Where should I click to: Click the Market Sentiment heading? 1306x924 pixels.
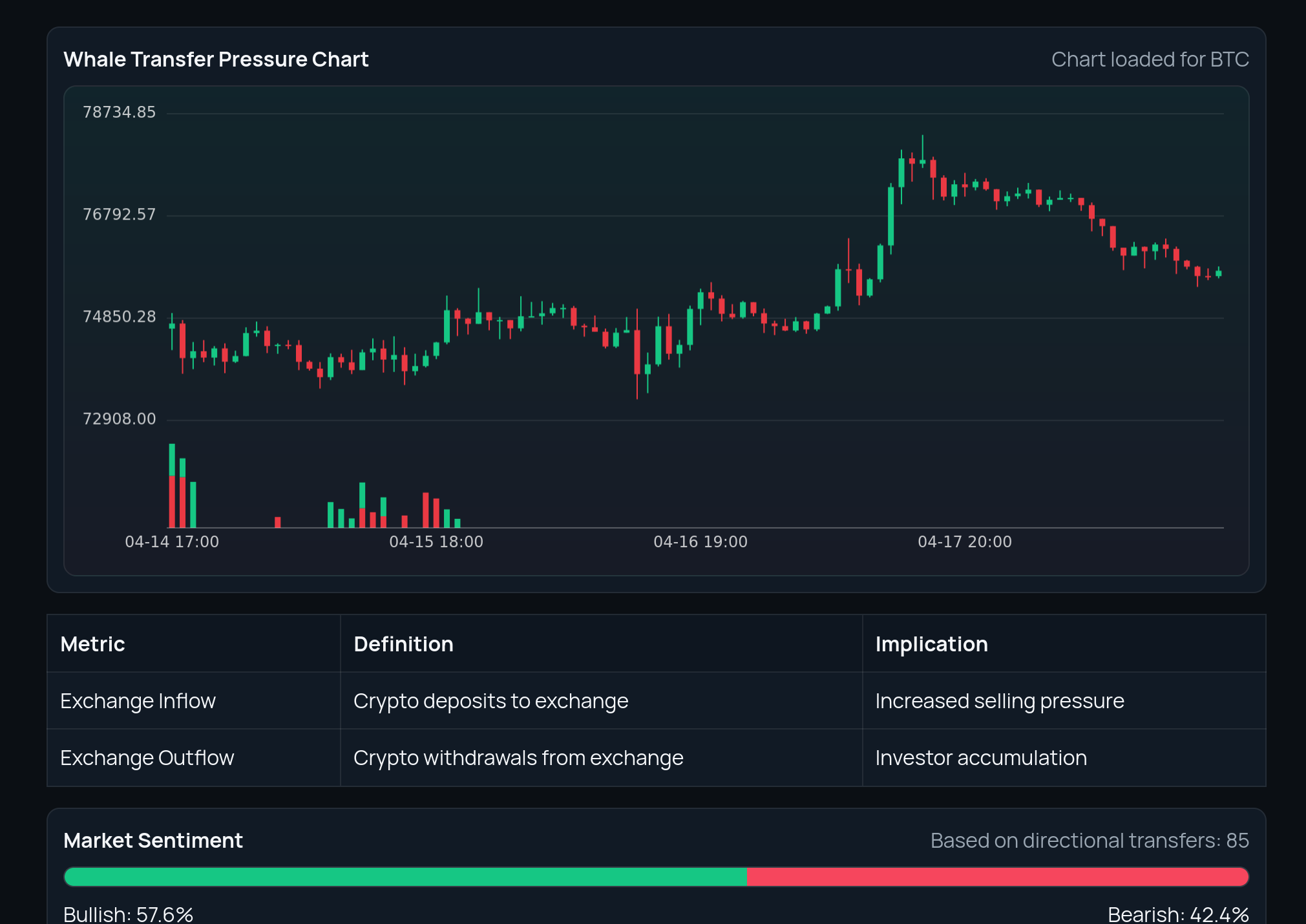coord(153,841)
